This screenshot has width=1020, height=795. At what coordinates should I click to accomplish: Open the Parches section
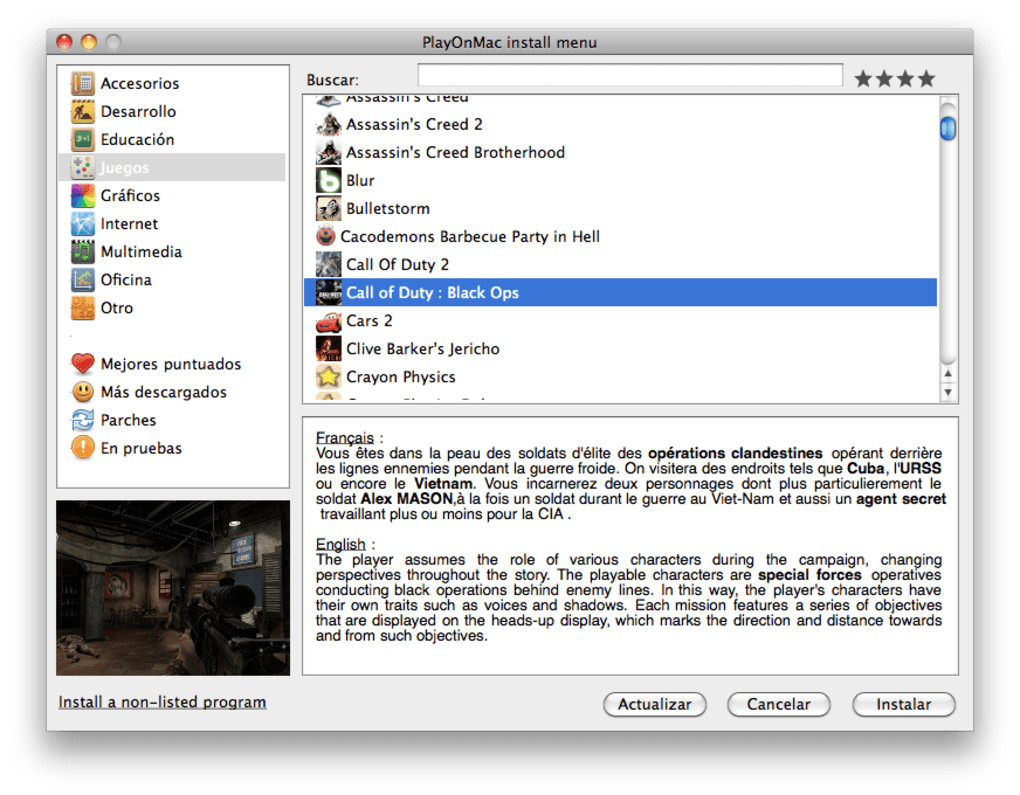tap(172, 420)
